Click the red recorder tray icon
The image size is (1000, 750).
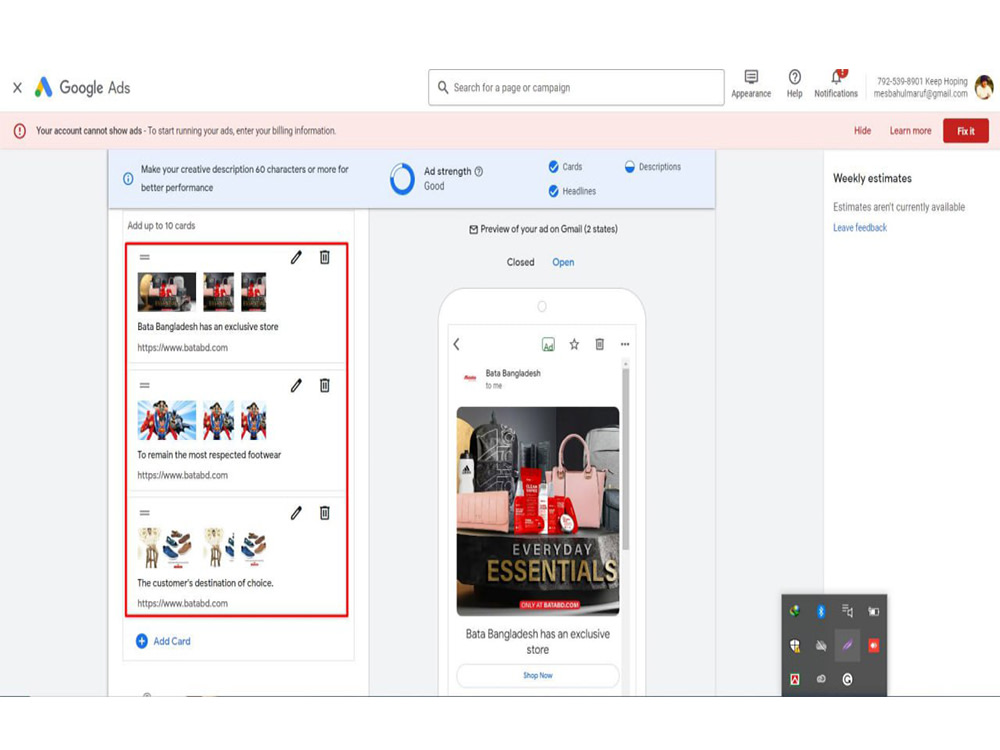coord(873,645)
